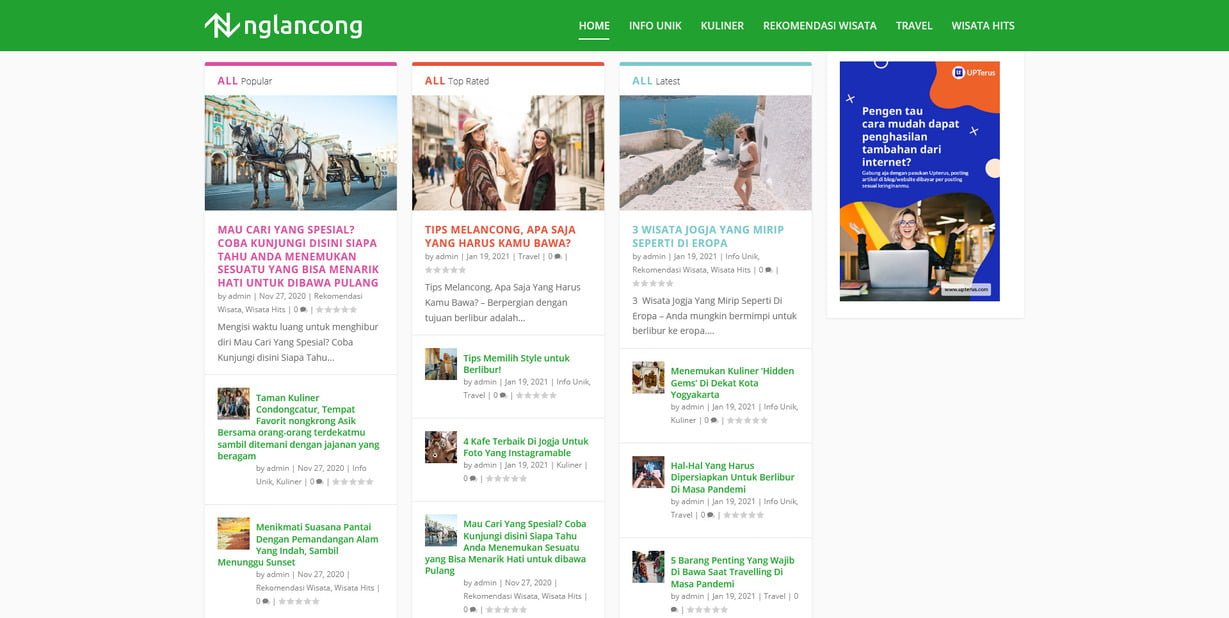Click star rating under Tips Melancong post
1229x618 pixels.
pyautogui.click(x=446, y=270)
